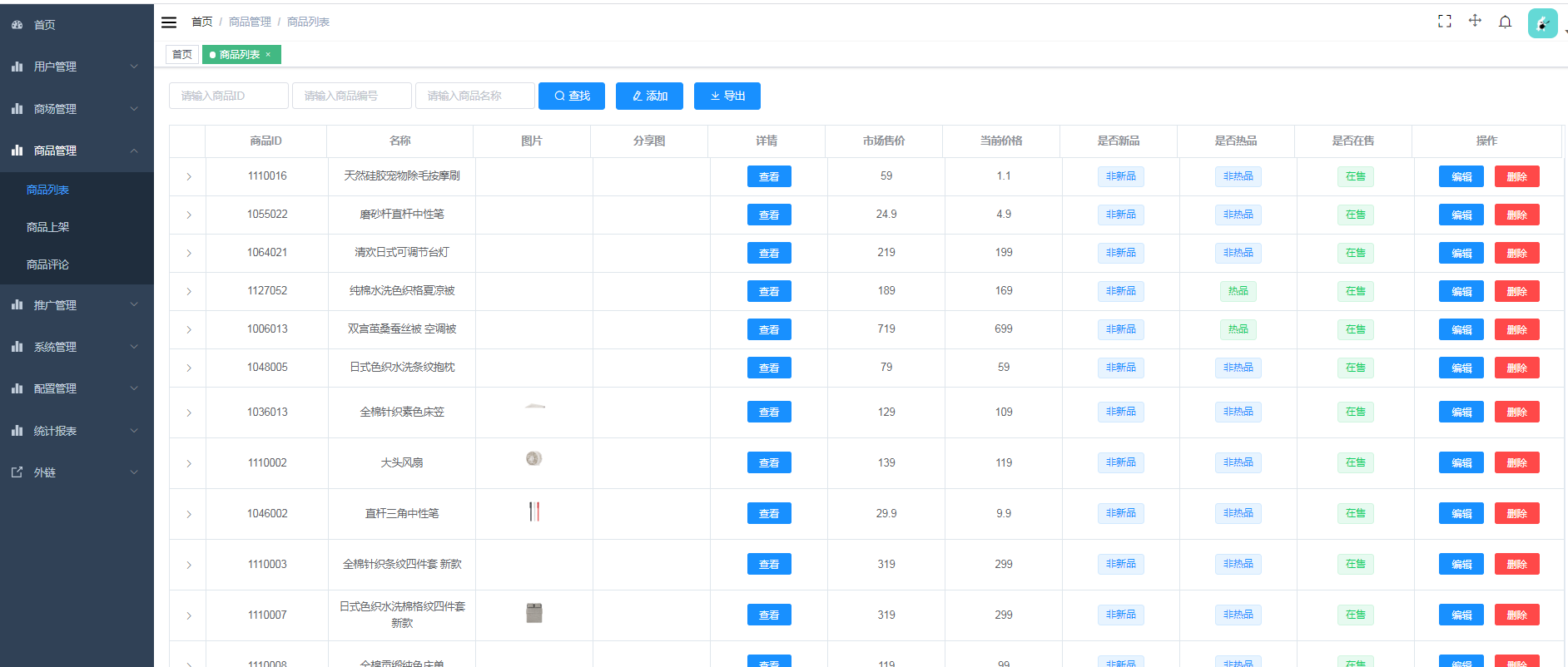Expand the 推广管理 sidebar menu
Screen dimensions: 1568x667
point(77,305)
